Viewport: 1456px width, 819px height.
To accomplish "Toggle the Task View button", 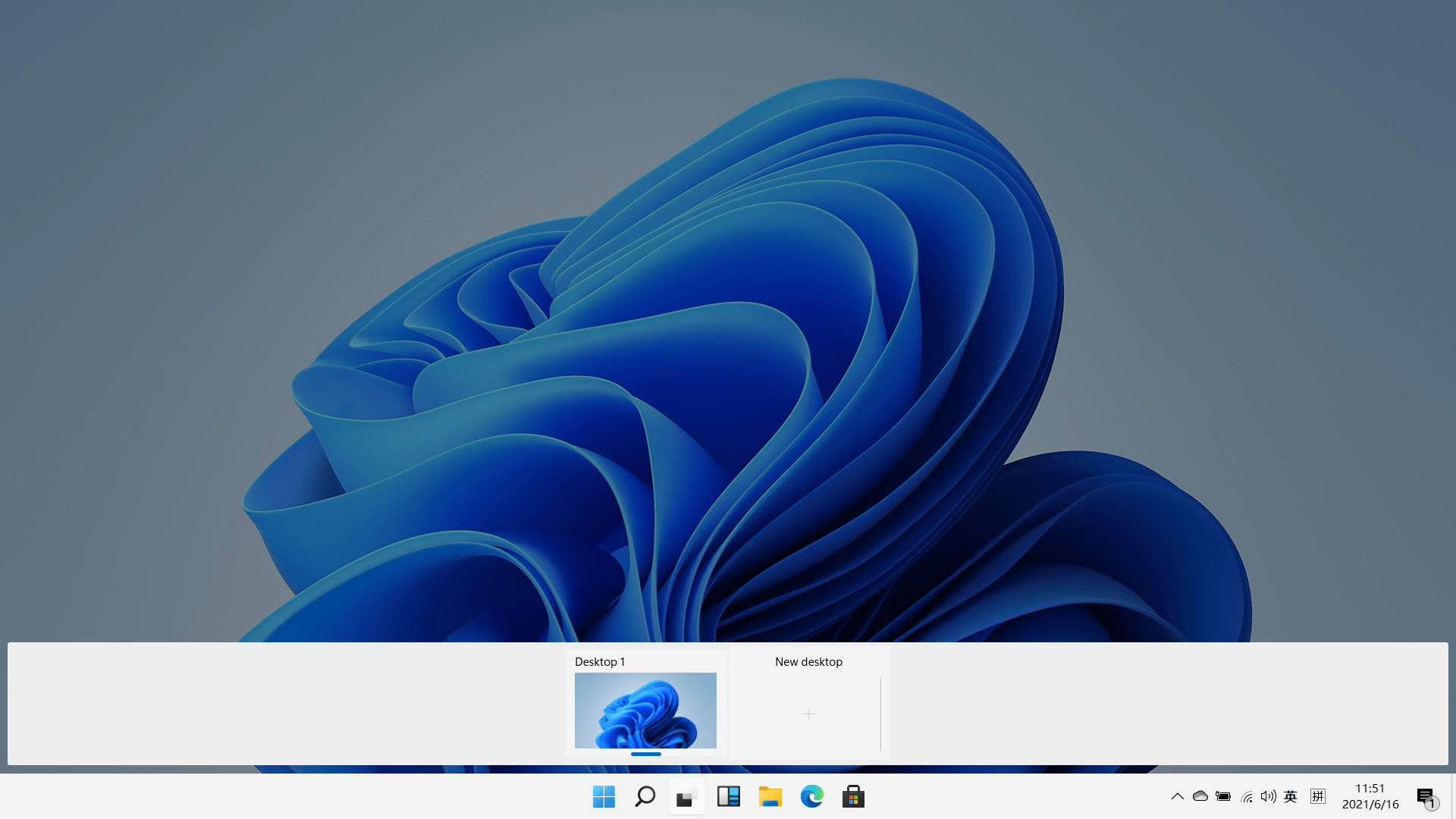I will click(686, 797).
